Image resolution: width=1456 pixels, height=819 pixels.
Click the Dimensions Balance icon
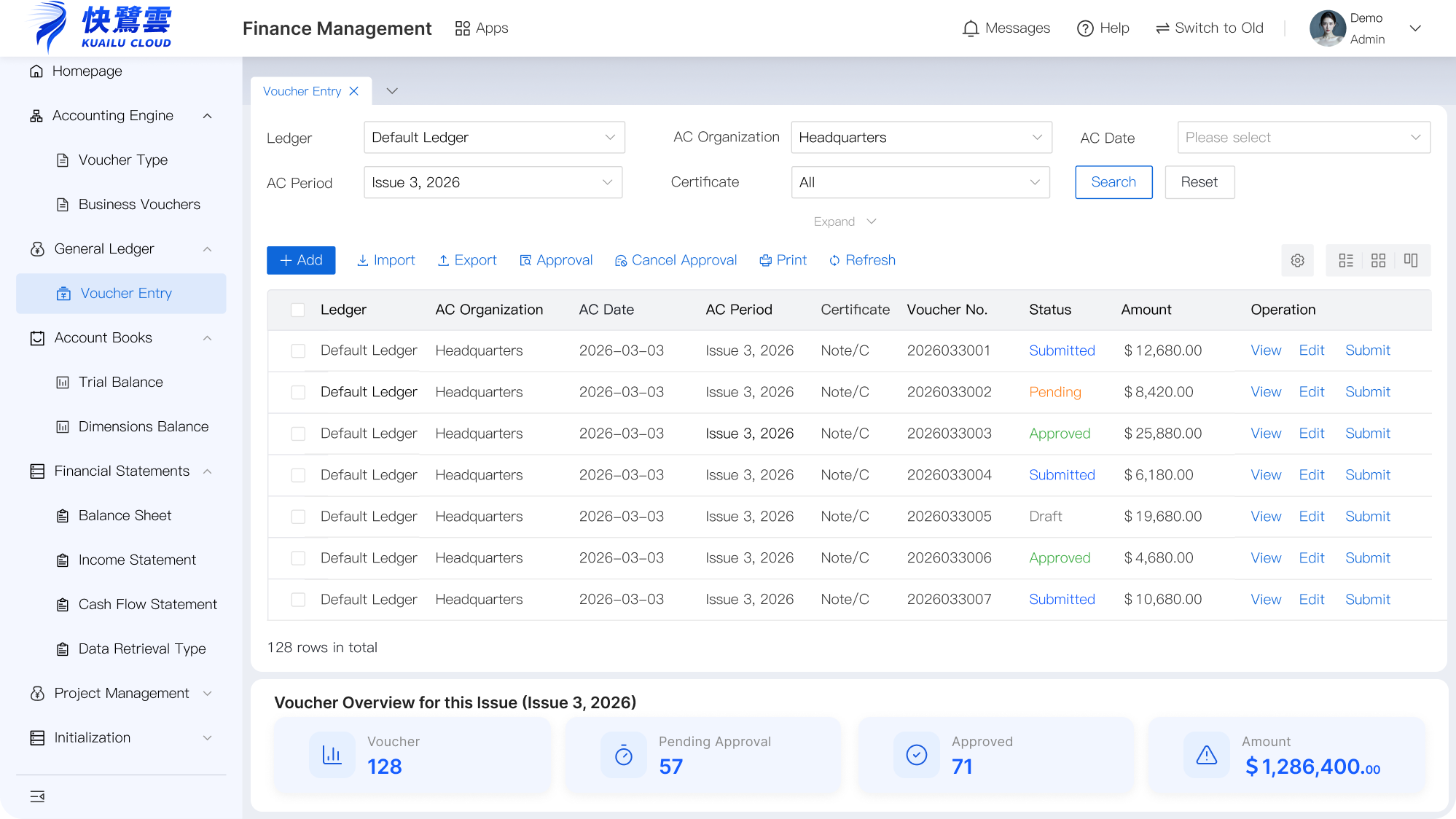tap(63, 427)
